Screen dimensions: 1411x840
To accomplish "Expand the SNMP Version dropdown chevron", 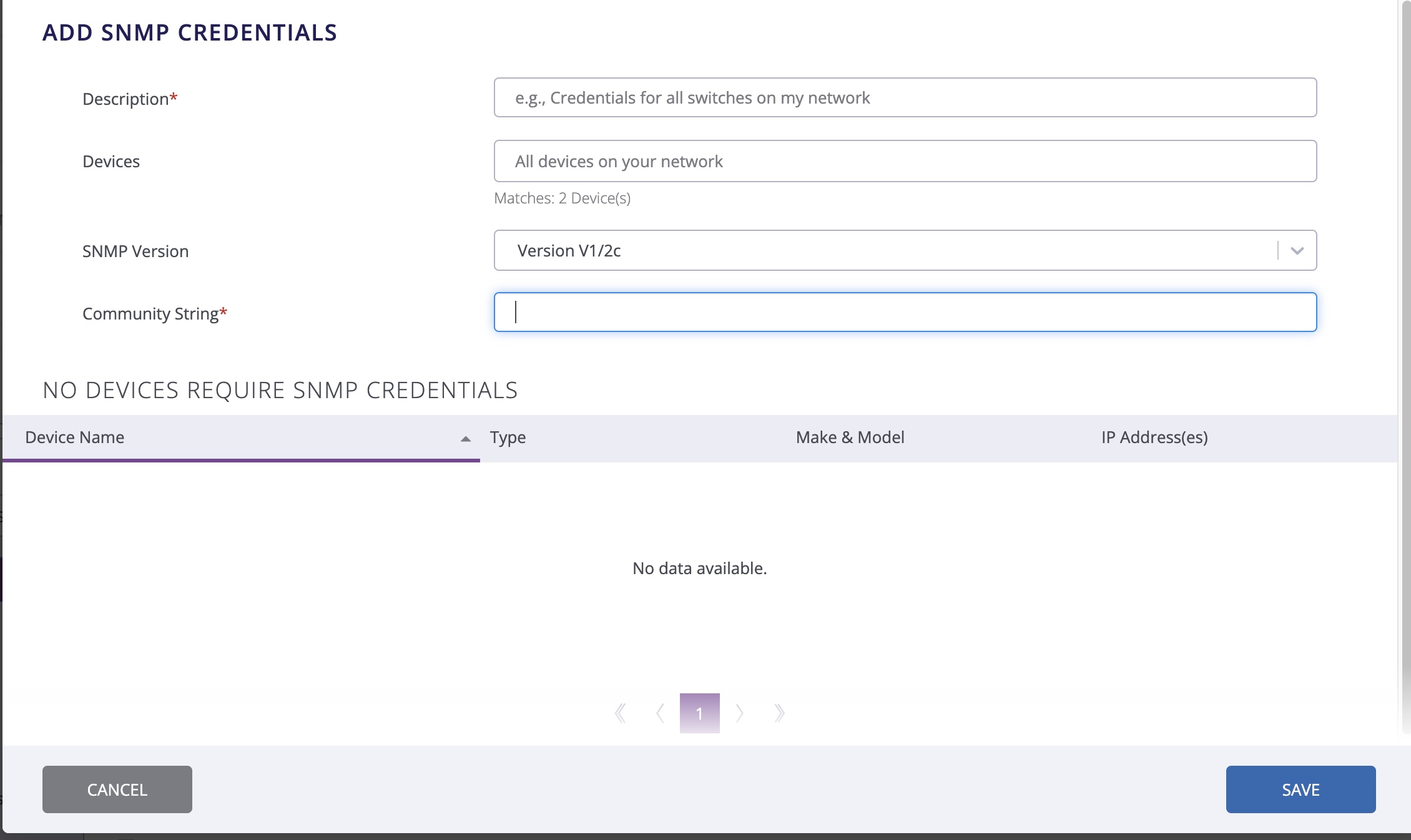I will click(1297, 251).
